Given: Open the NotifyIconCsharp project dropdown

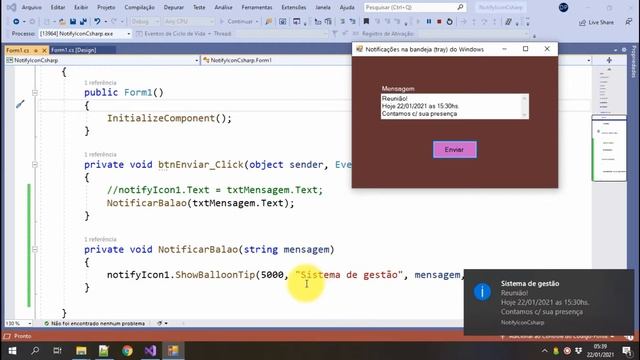Looking at the screenshot, I should (x=102, y=60).
